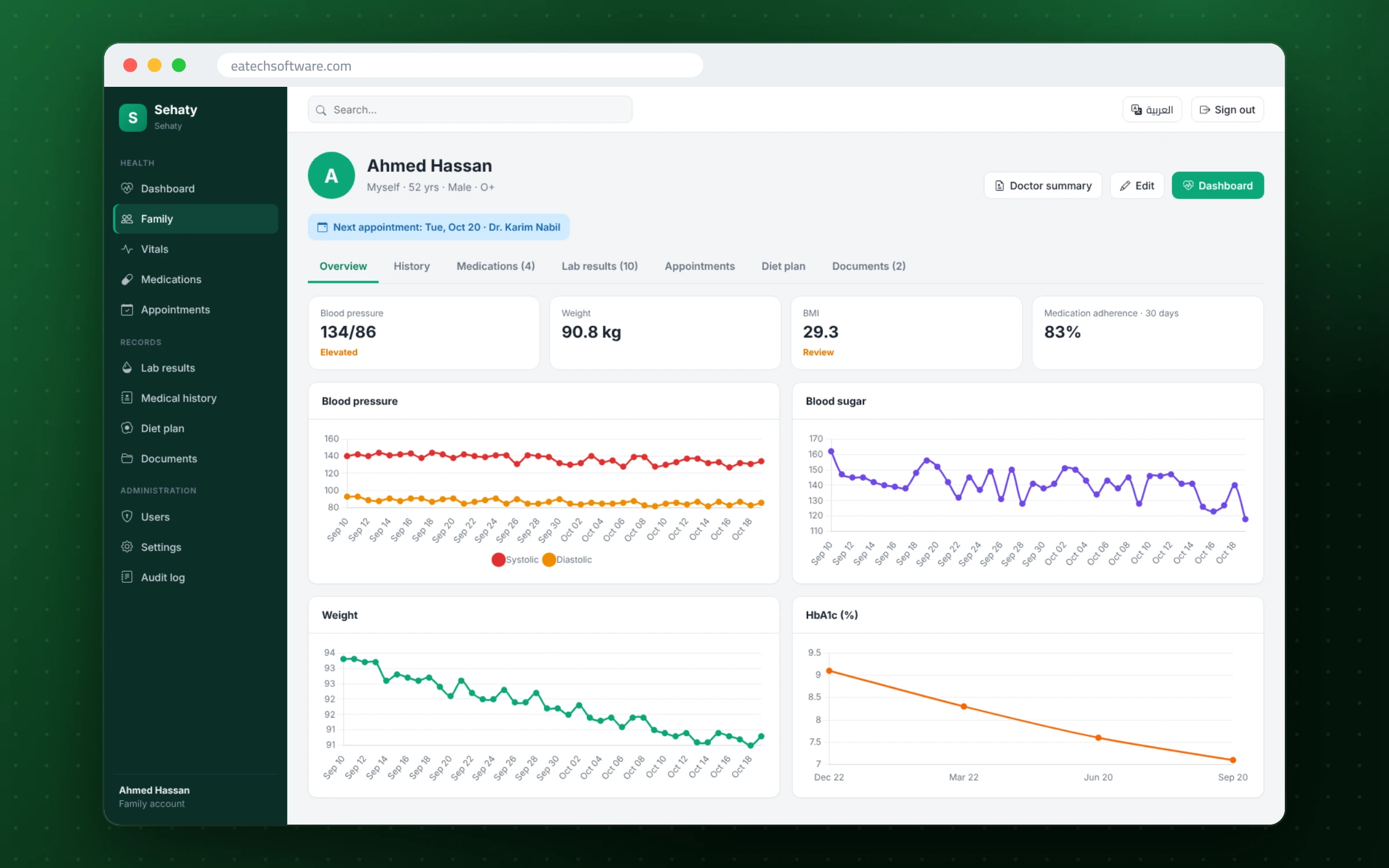Switch to the History tab
Viewport: 1389px width, 868px height.
click(411, 266)
